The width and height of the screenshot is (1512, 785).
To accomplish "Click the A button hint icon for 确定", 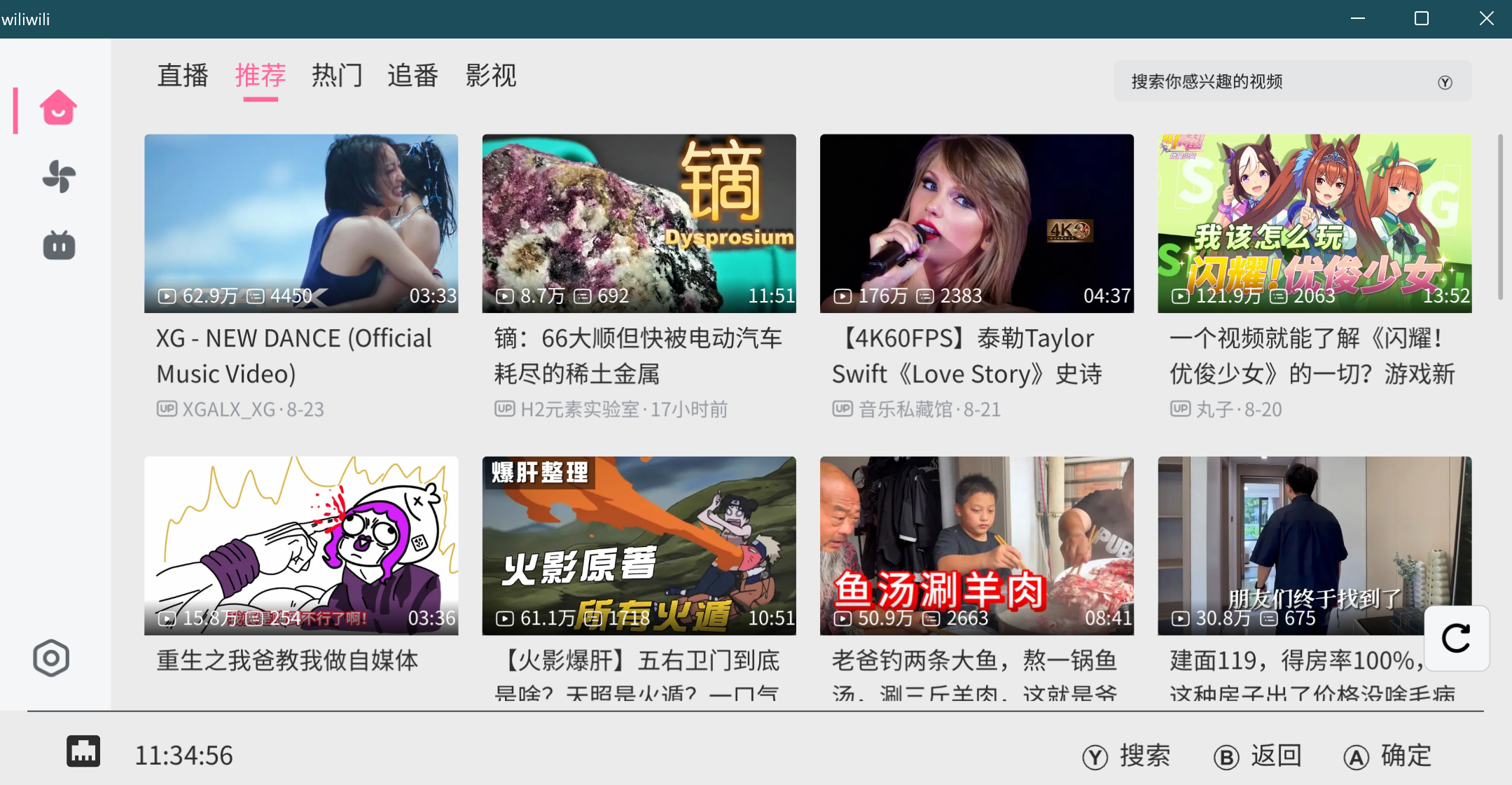I will [x=1357, y=757].
